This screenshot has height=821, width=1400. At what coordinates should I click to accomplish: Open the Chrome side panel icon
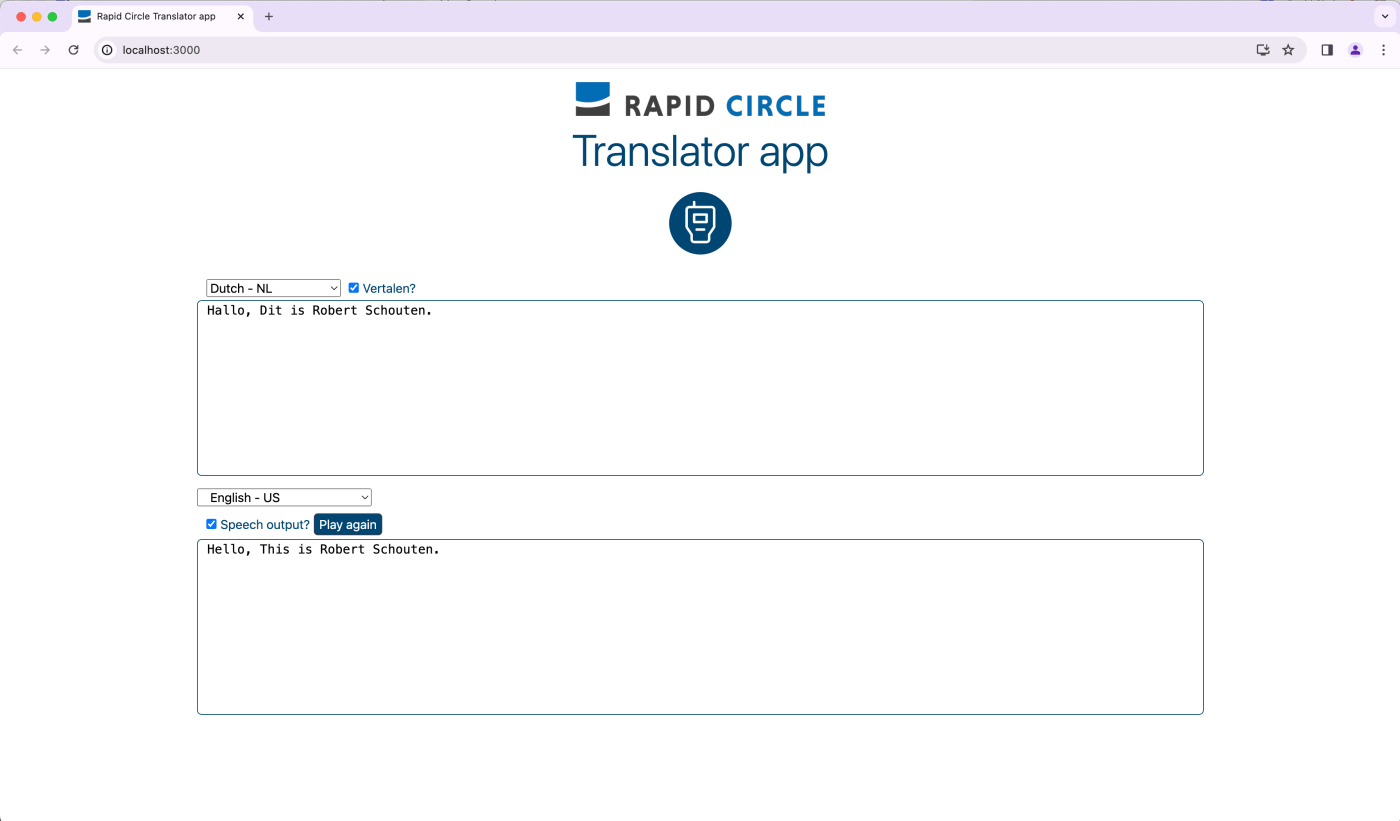point(1327,50)
